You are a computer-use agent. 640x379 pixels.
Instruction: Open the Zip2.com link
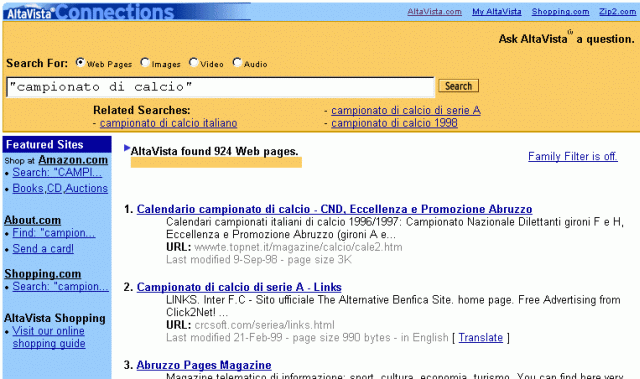(617, 12)
